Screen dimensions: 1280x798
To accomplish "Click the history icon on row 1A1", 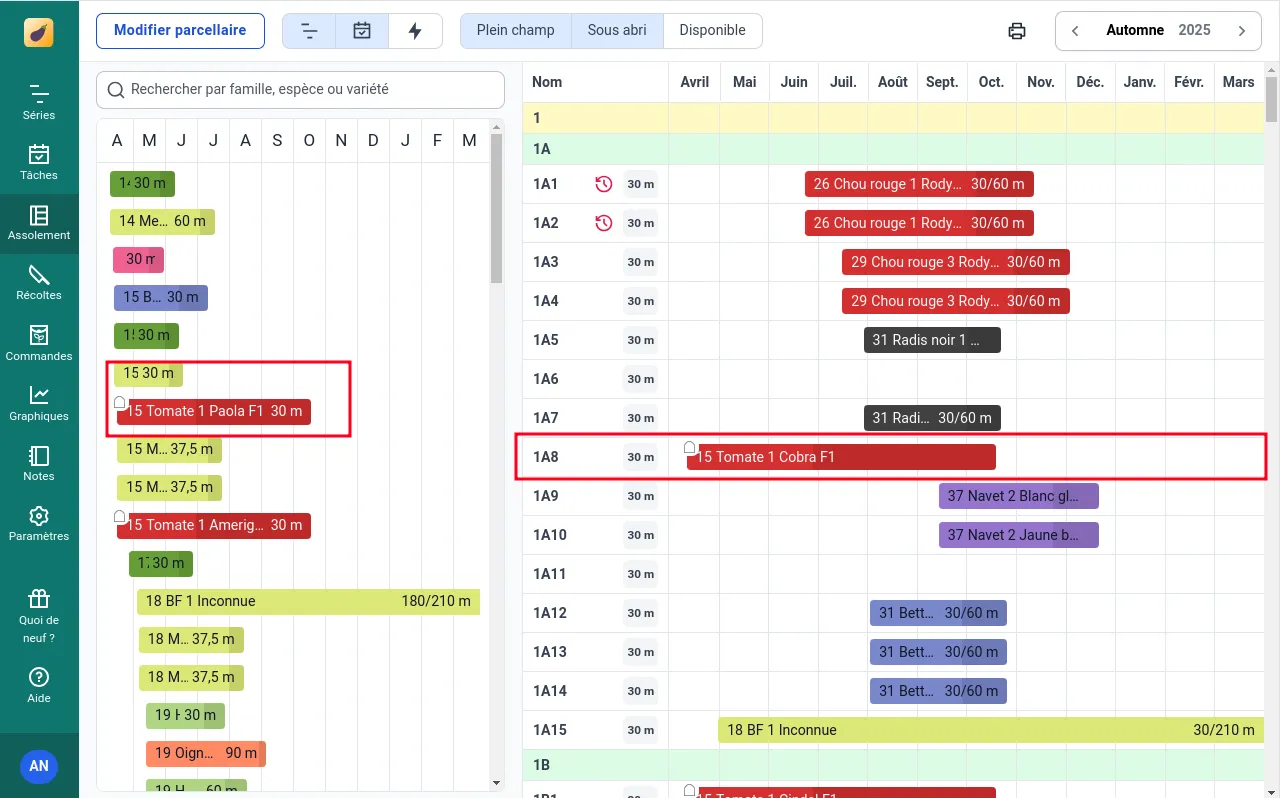I will tap(603, 184).
